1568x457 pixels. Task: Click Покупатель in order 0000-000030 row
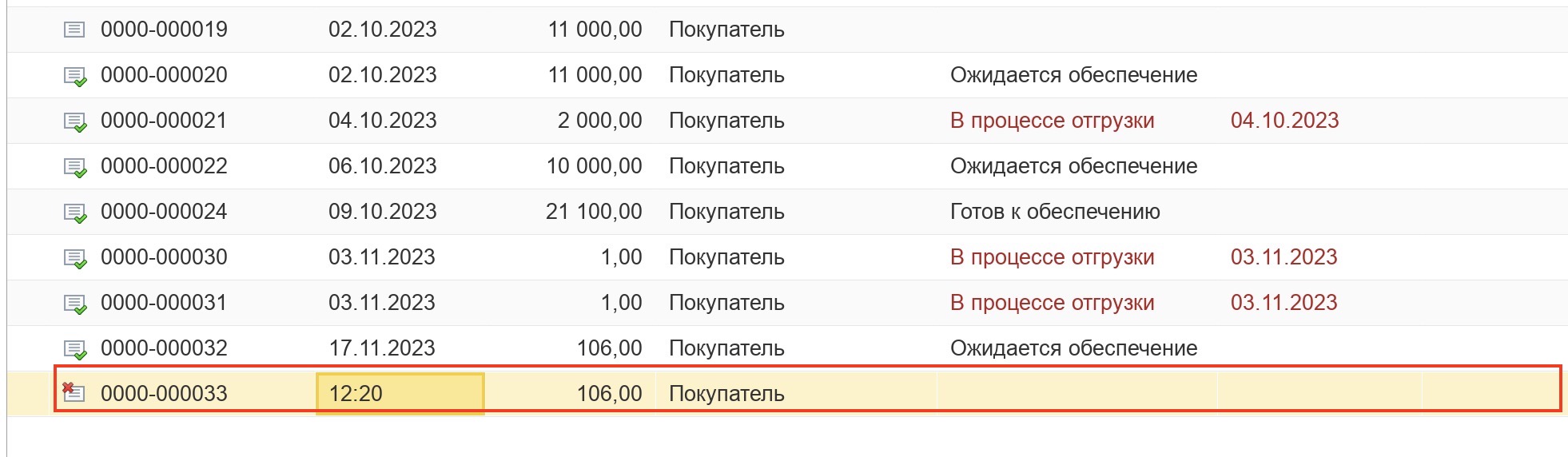tap(726, 257)
